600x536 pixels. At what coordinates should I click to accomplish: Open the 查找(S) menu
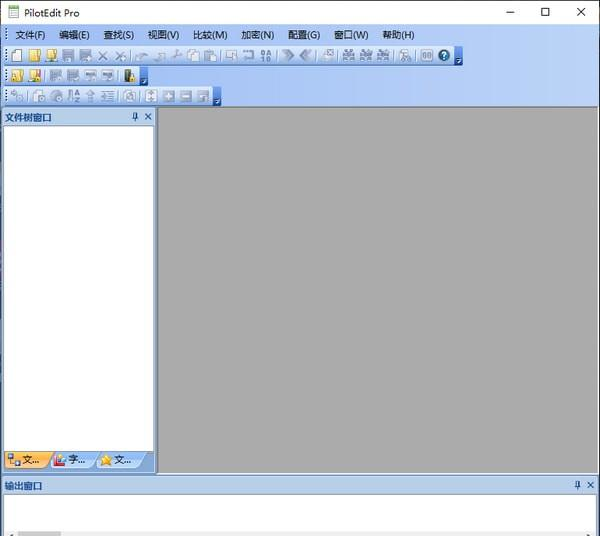[119, 35]
